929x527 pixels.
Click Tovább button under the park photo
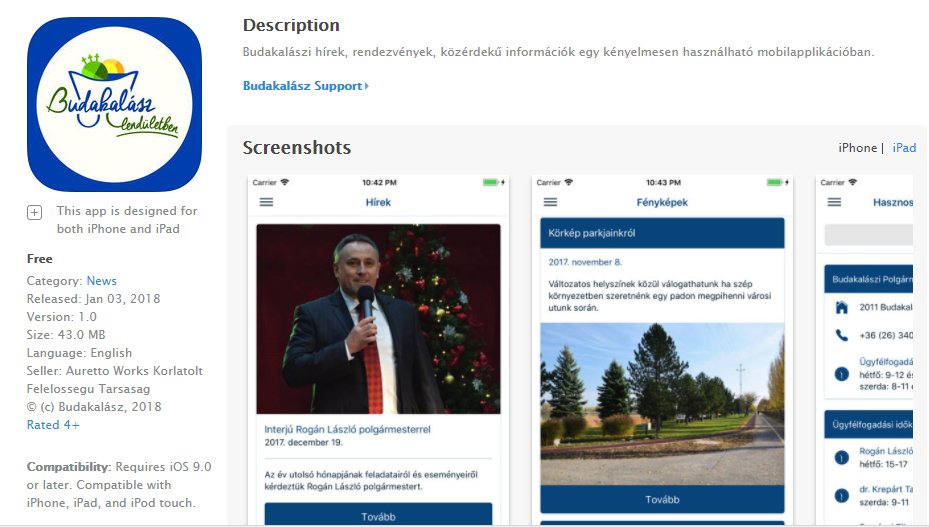662,499
